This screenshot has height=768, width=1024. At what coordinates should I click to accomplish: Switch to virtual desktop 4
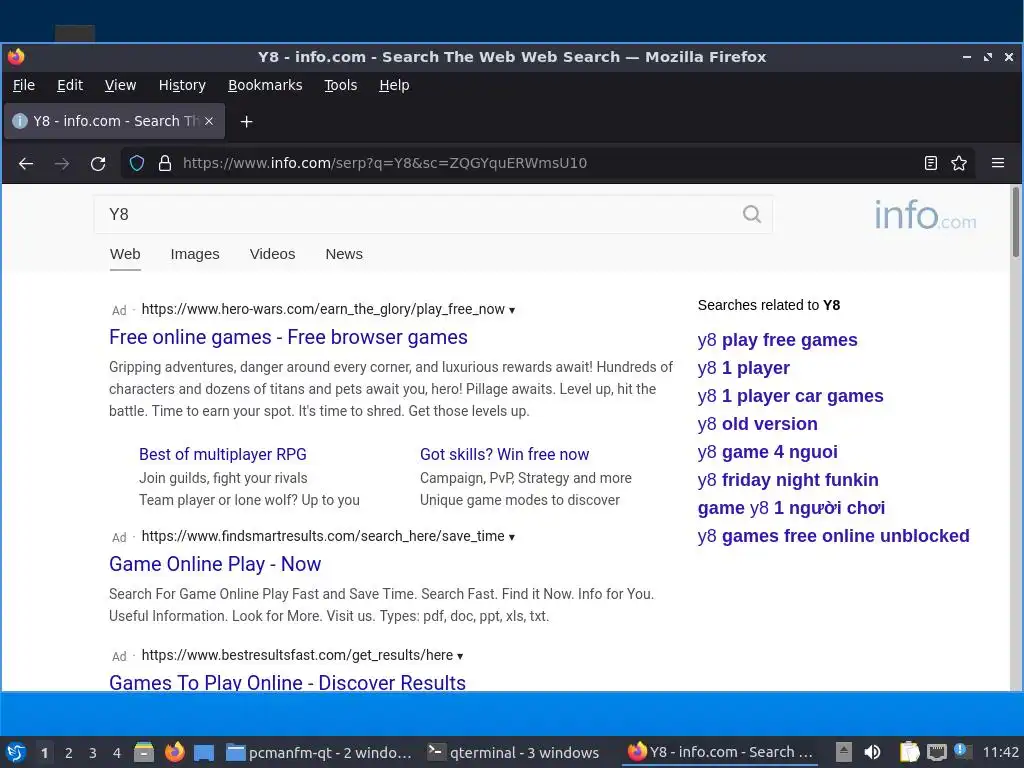point(117,753)
